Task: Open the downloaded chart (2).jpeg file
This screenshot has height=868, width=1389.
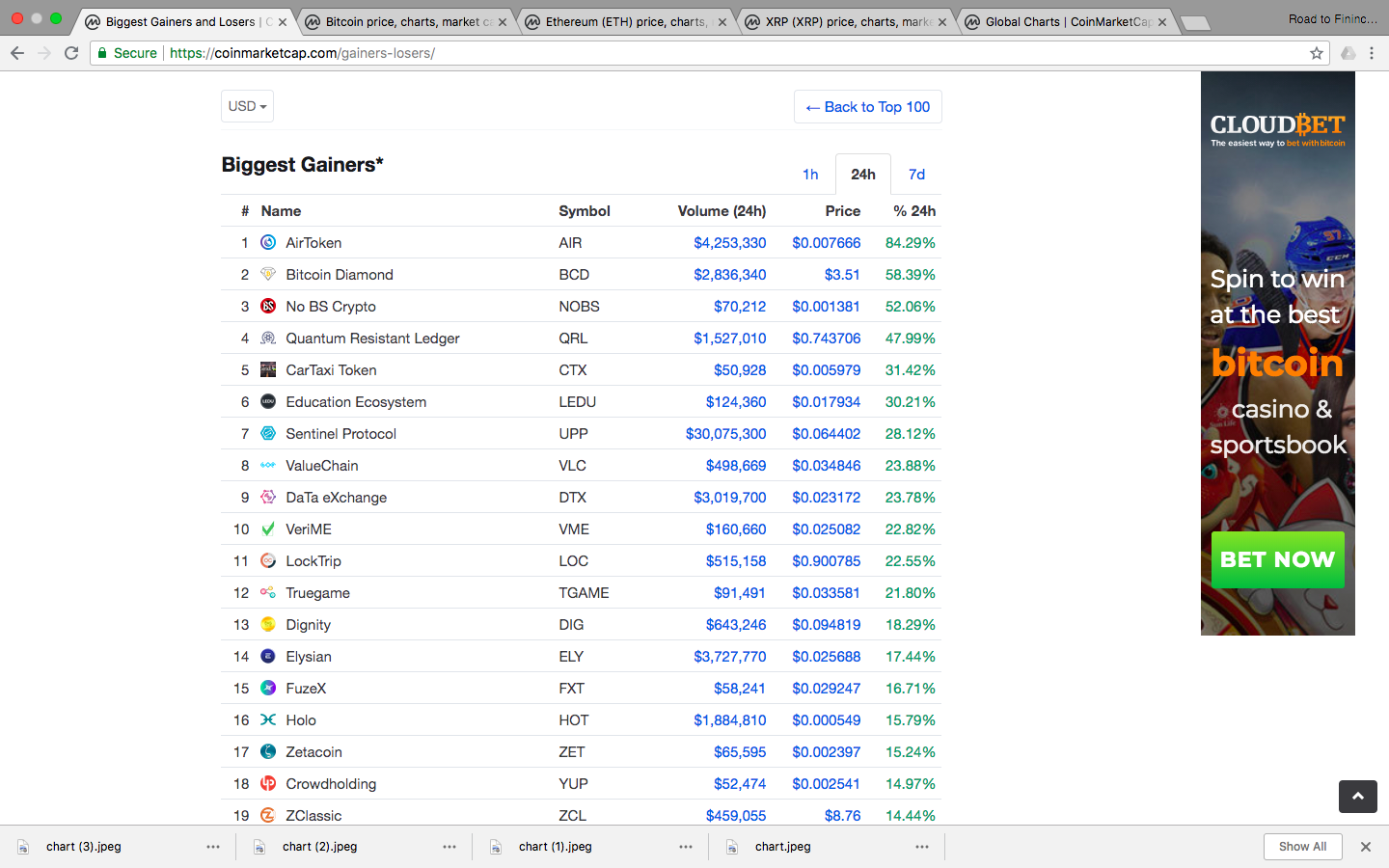Action: click(x=319, y=847)
